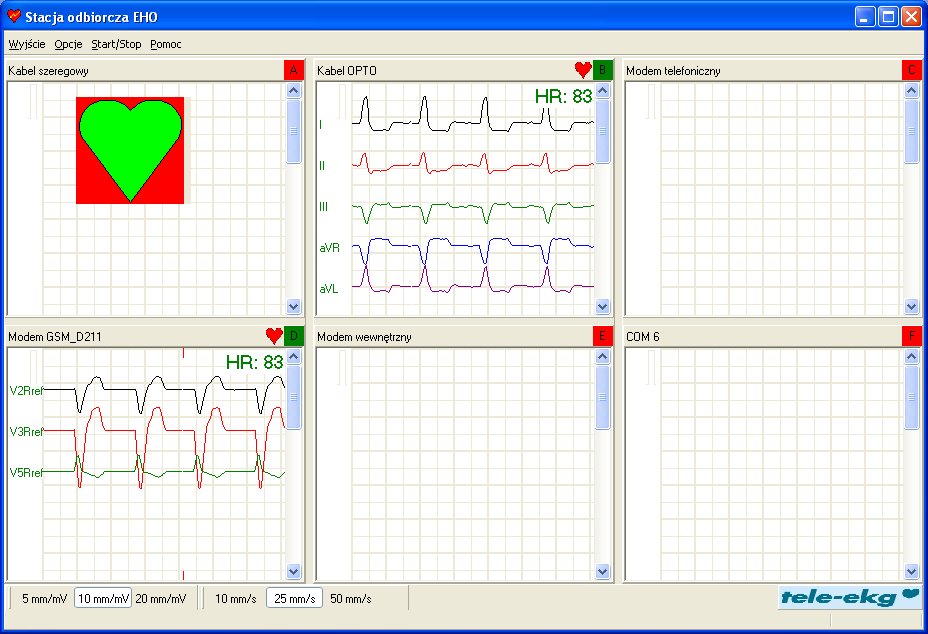Click the tele-ekg logo
This screenshot has width=928, height=634.
(849, 597)
